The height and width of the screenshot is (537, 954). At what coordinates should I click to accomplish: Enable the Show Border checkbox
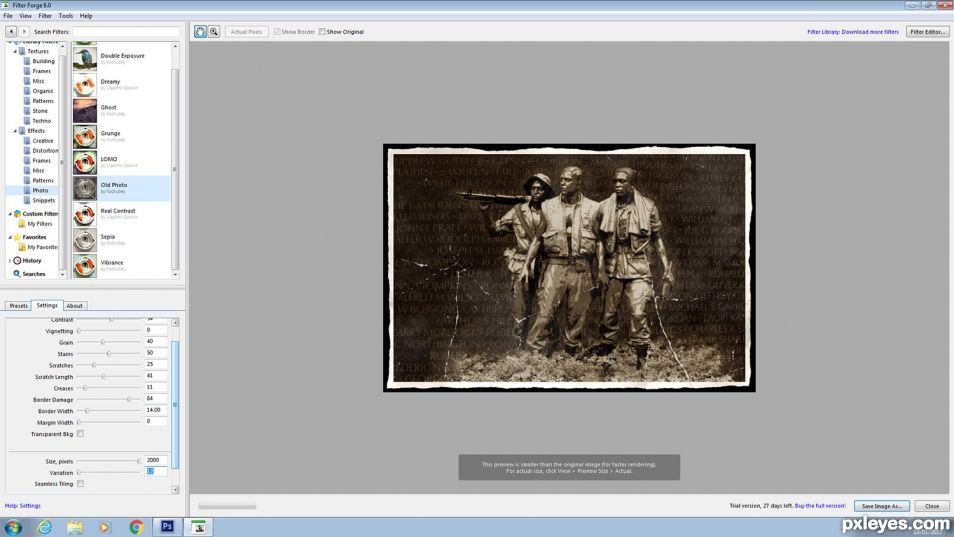(x=277, y=32)
